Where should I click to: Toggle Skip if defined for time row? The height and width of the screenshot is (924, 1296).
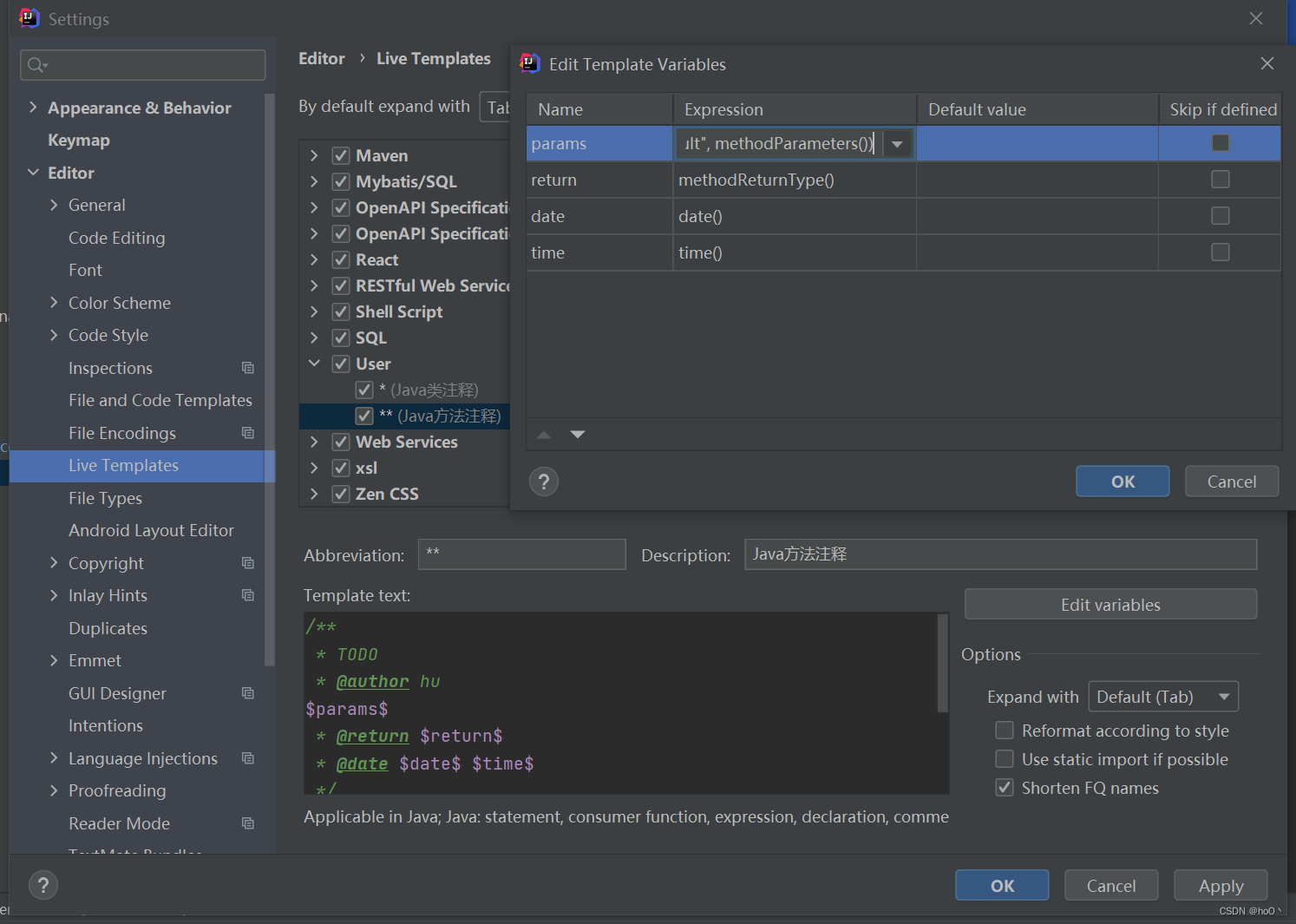coord(1221,252)
